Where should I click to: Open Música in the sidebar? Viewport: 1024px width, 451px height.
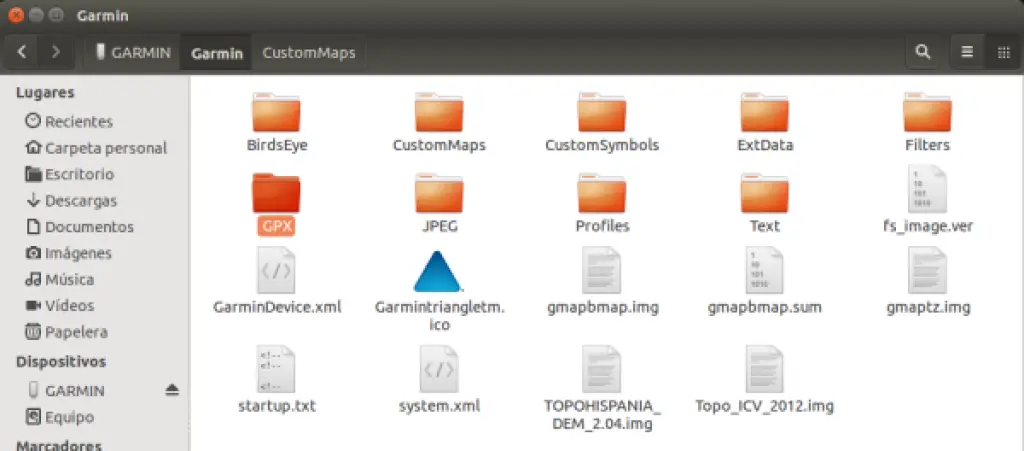click(x=59, y=279)
